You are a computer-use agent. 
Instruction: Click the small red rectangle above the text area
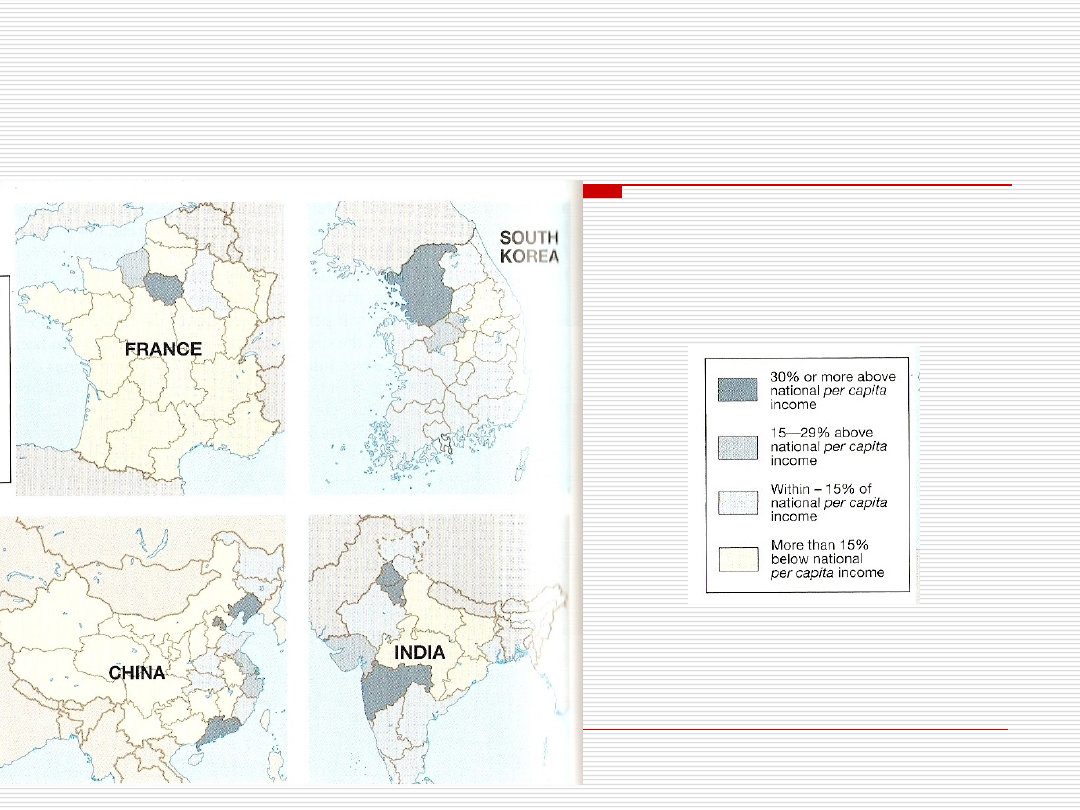click(602, 191)
